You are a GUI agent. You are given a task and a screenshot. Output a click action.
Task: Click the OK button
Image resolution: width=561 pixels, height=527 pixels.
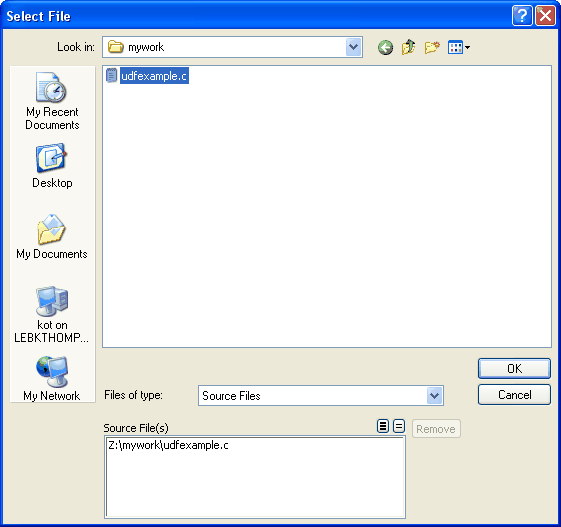coord(514,368)
